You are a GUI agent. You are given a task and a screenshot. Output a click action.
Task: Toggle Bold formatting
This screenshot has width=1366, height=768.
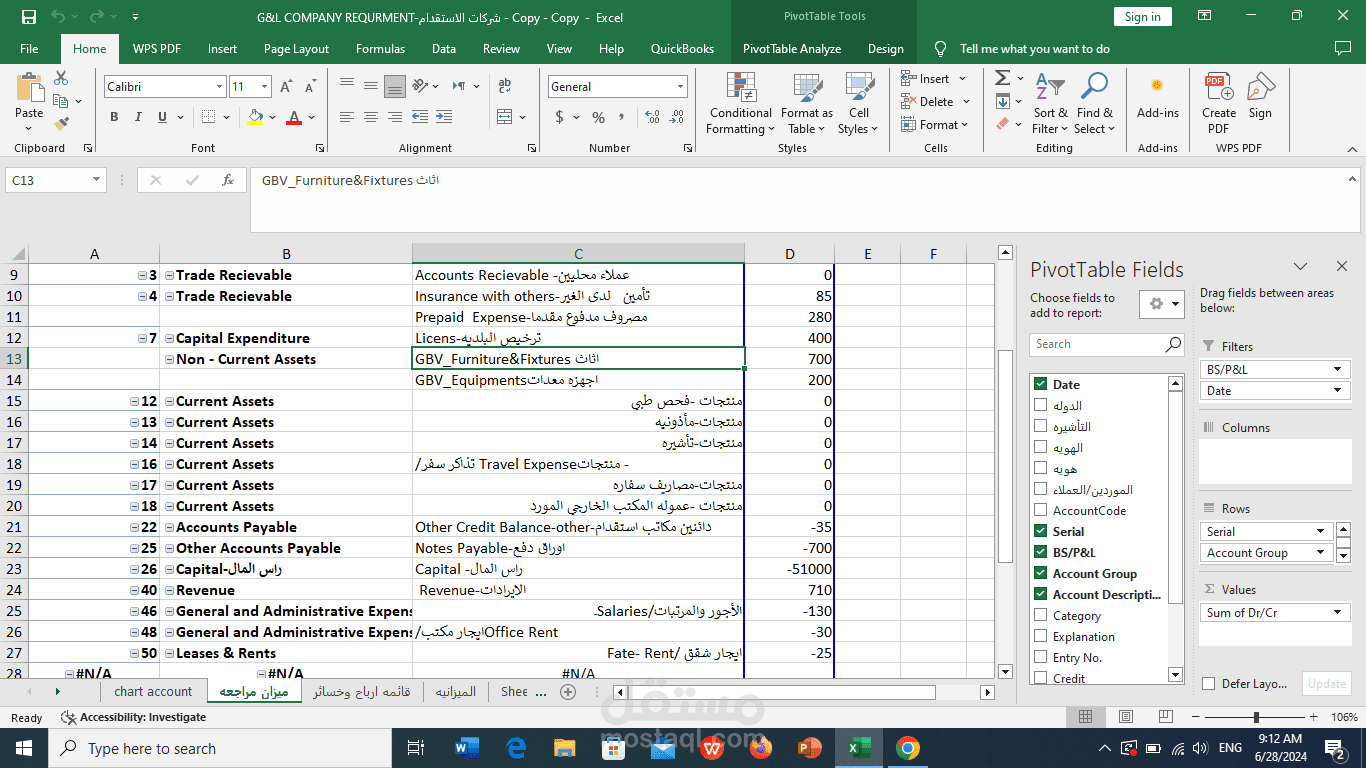coord(114,117)
